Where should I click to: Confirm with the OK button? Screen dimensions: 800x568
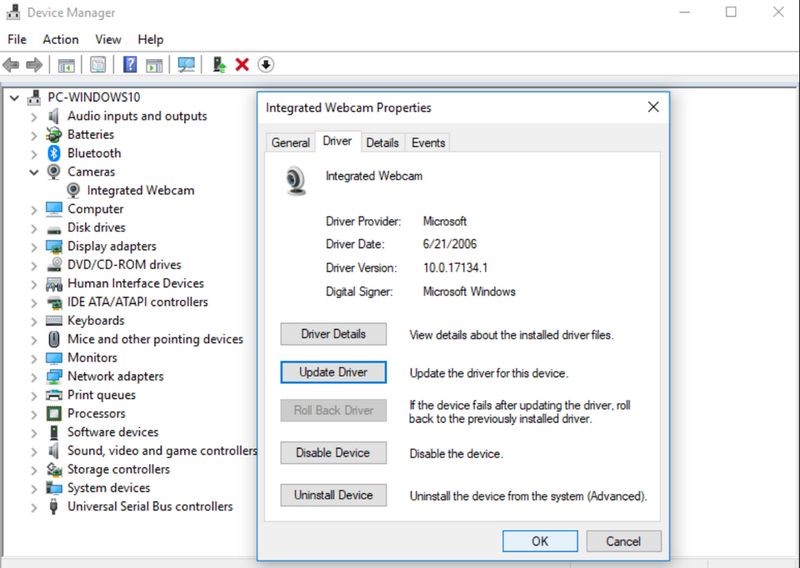540,541
